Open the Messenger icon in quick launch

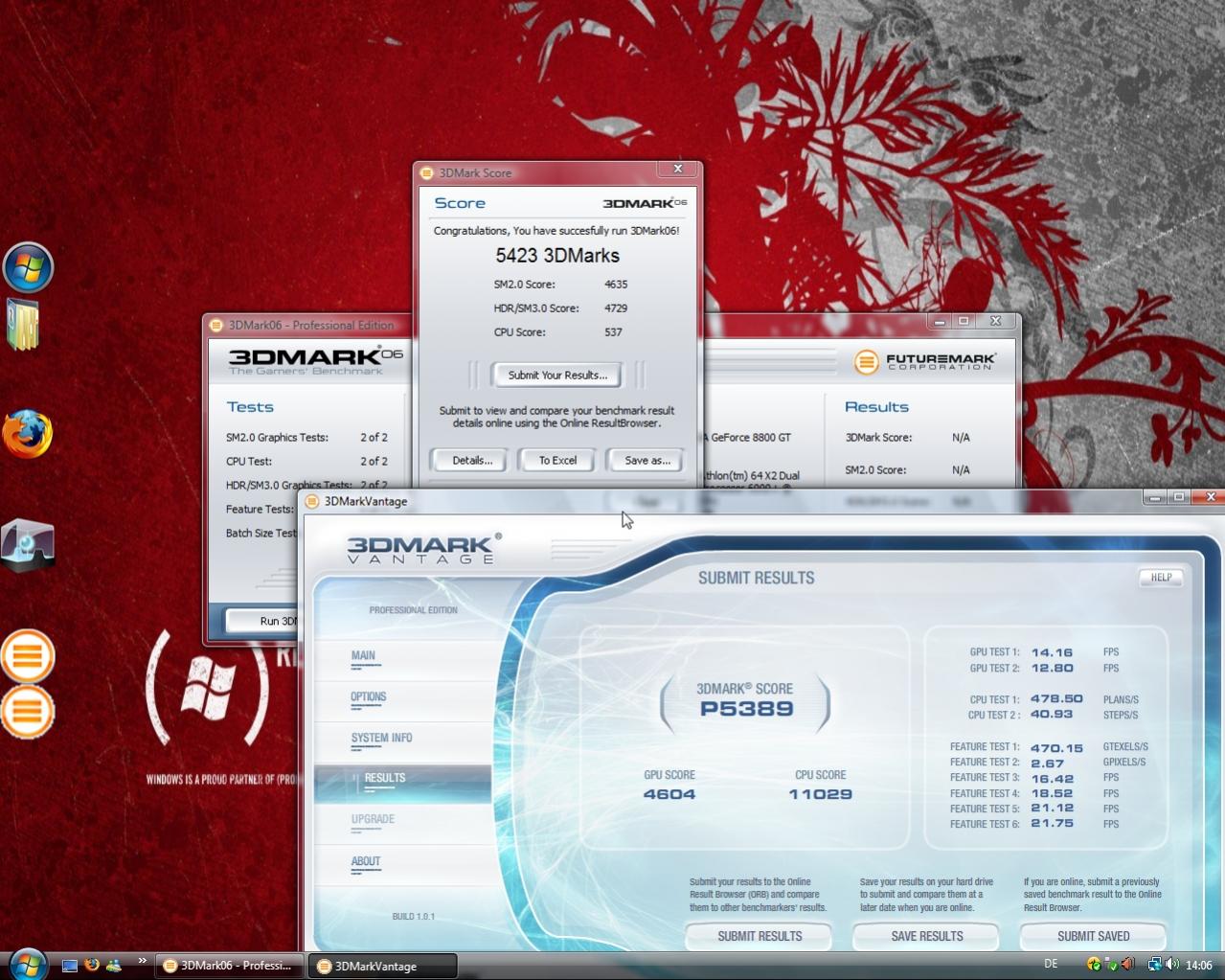pos(114,965)
